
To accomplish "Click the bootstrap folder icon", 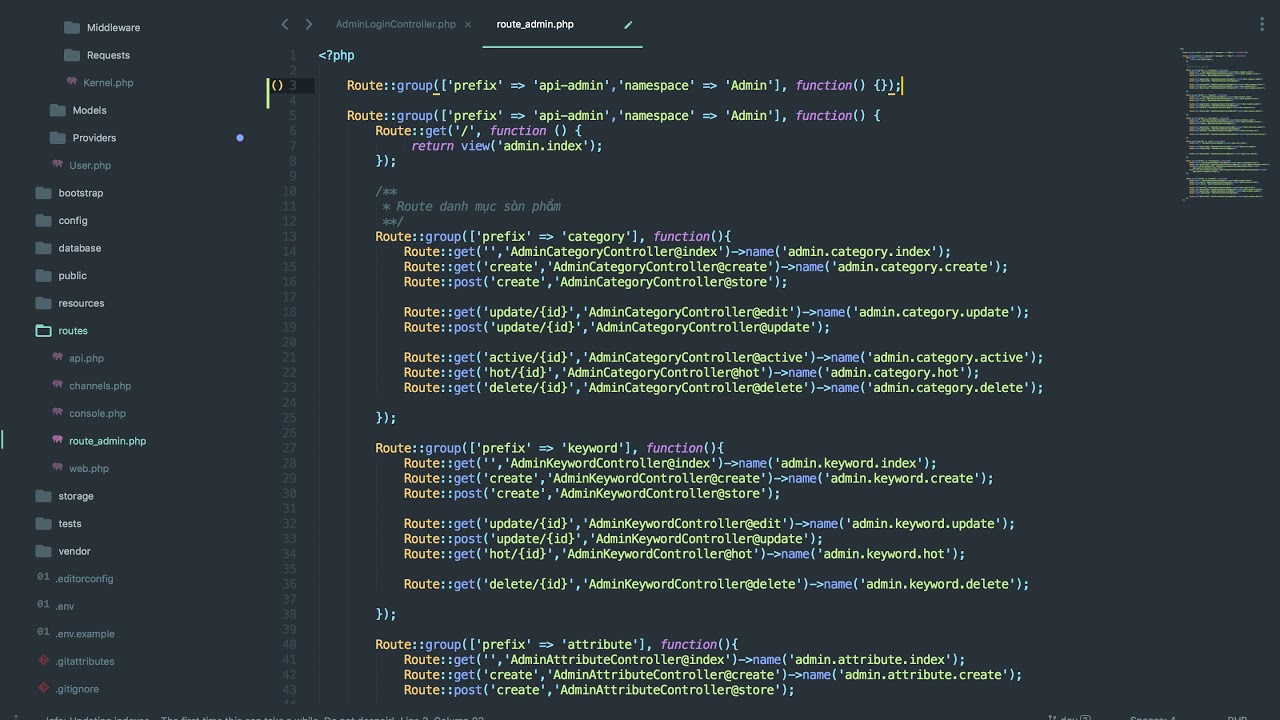I will (x=43, y=193).
